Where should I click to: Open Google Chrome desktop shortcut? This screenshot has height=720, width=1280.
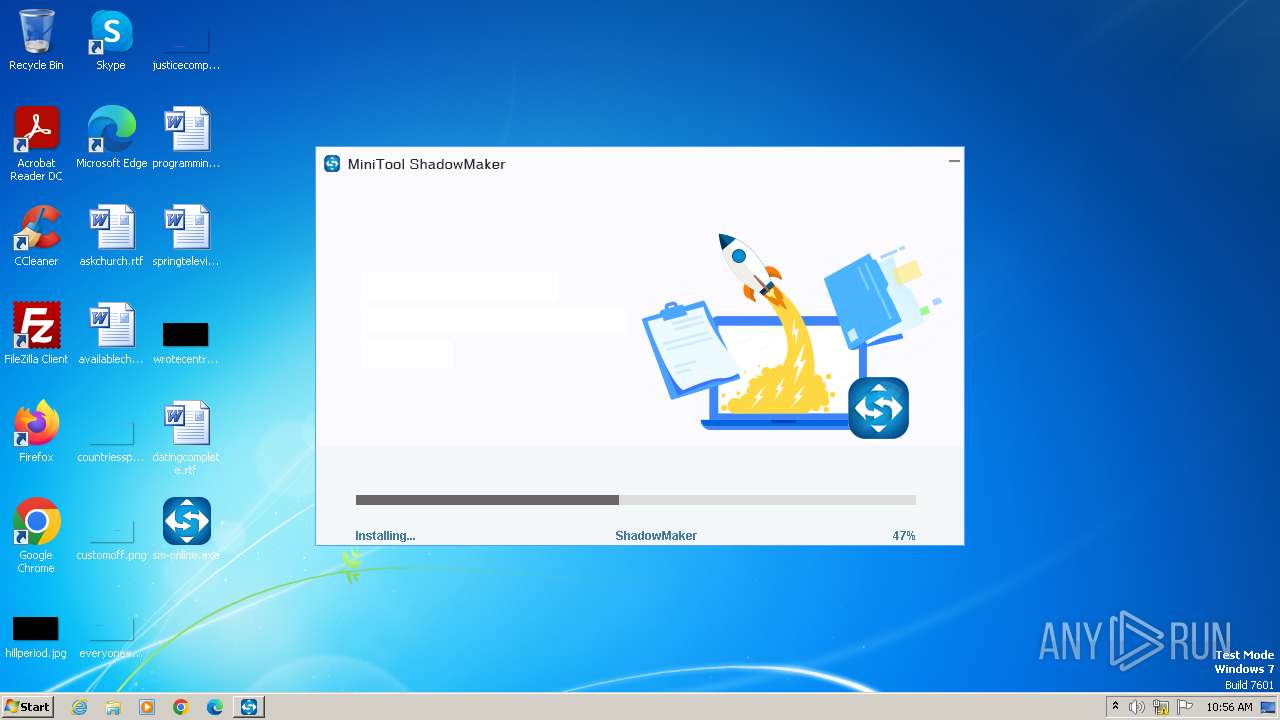[x=36, y=536]
